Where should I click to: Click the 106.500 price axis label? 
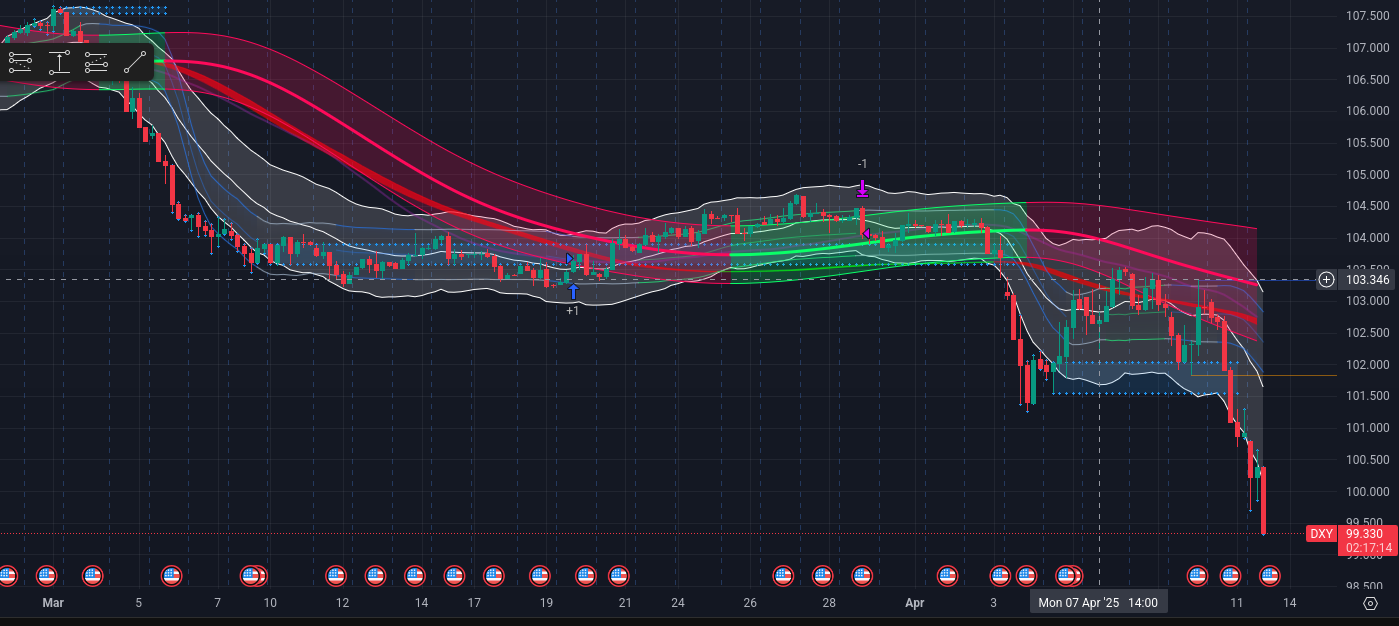point(1366,79)
